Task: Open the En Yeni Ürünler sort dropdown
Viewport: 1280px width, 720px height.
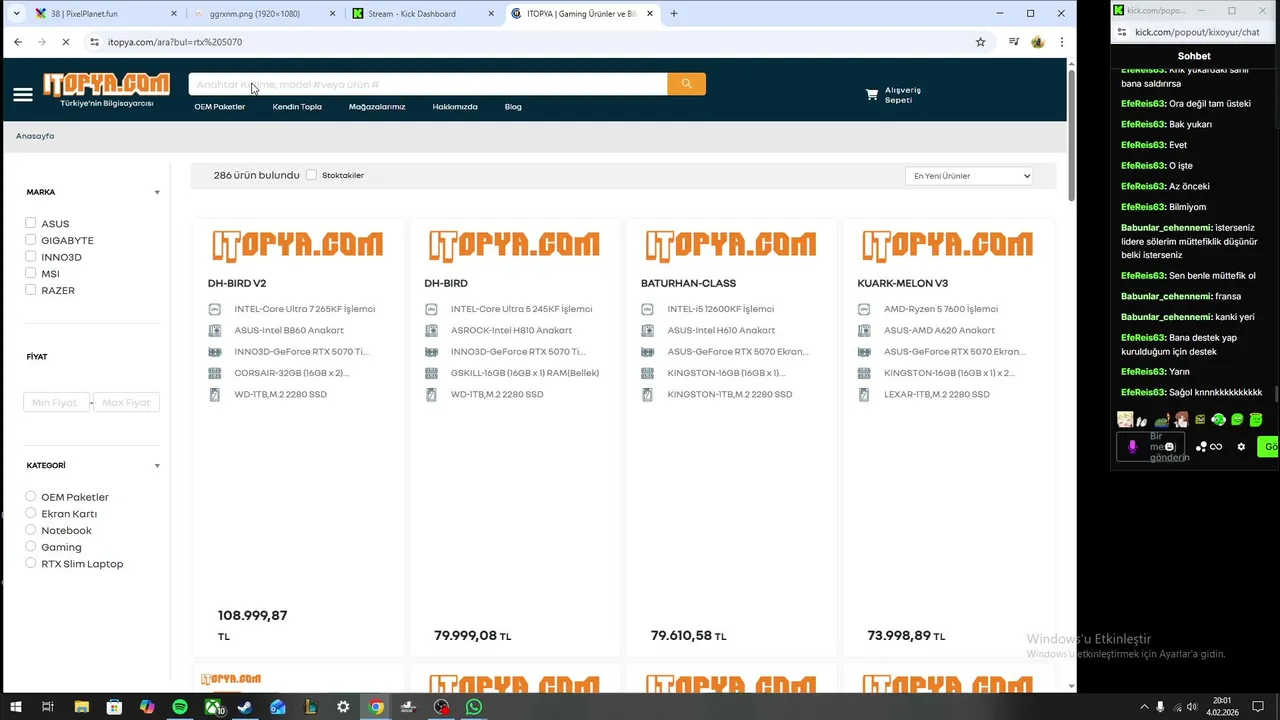Action: point(968,176)
